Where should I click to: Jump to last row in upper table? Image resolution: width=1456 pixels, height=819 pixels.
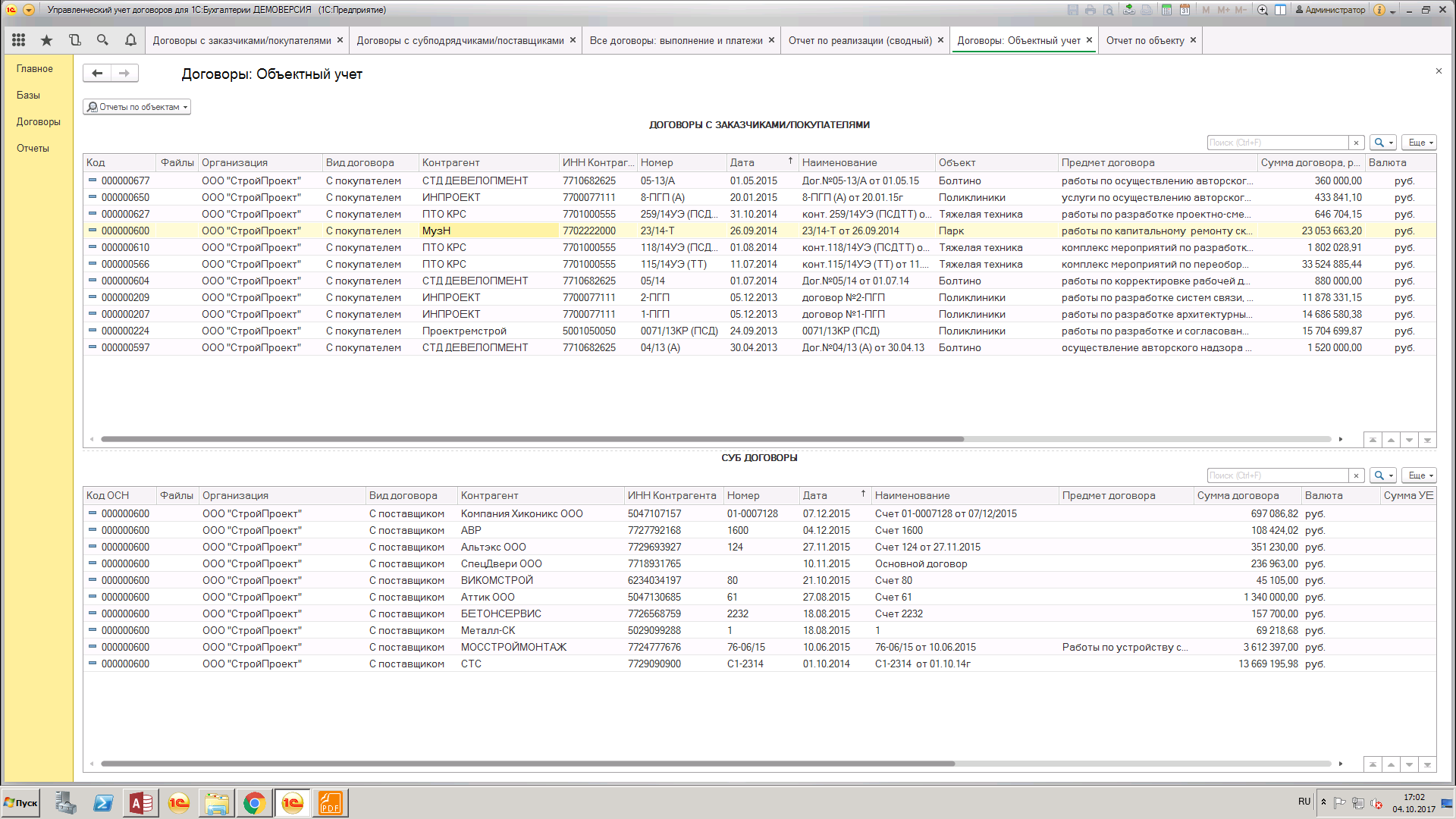(1427, 440)
